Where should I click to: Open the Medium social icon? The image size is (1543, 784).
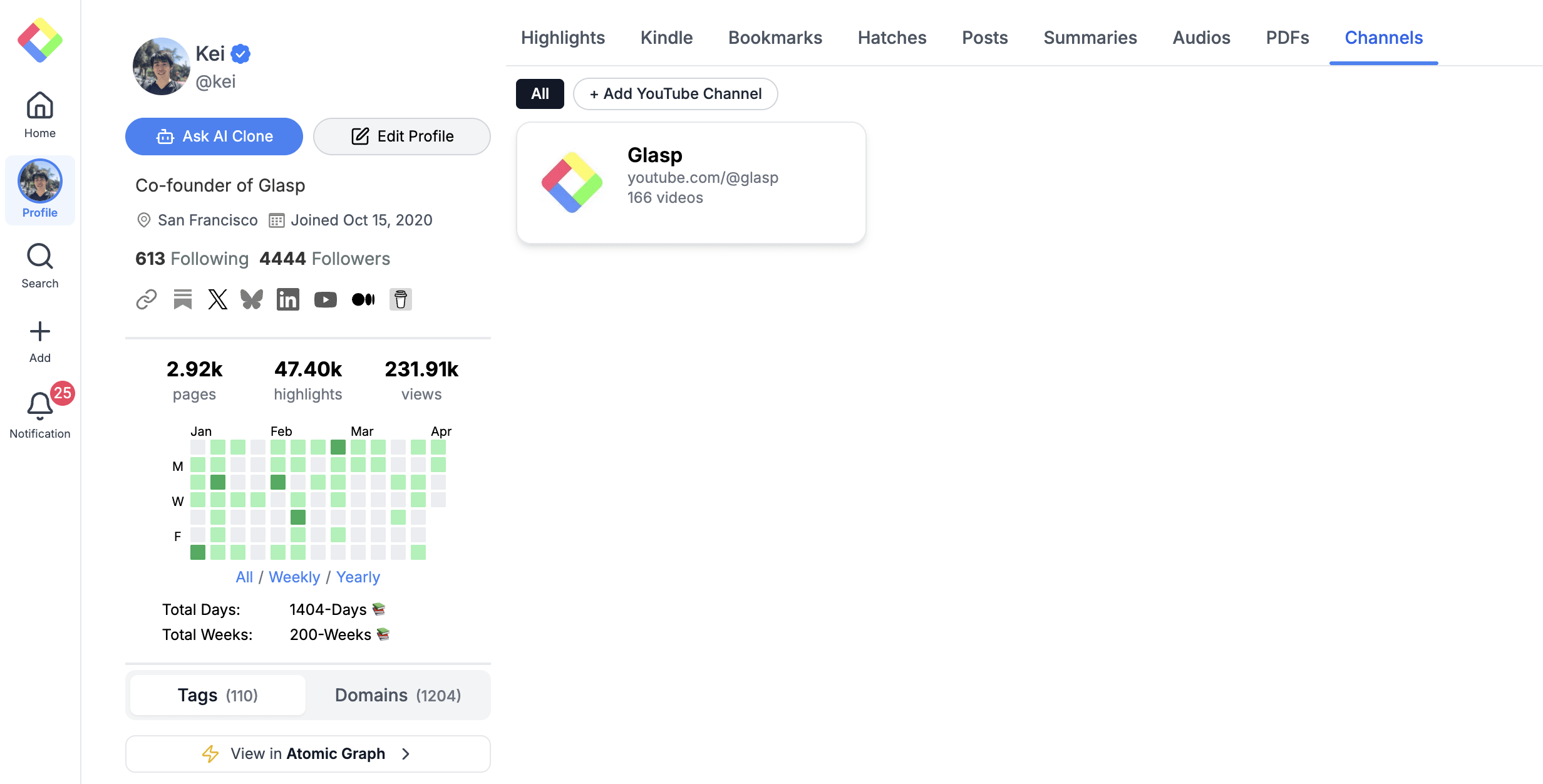pyautogui.click(x=363, y=299)
